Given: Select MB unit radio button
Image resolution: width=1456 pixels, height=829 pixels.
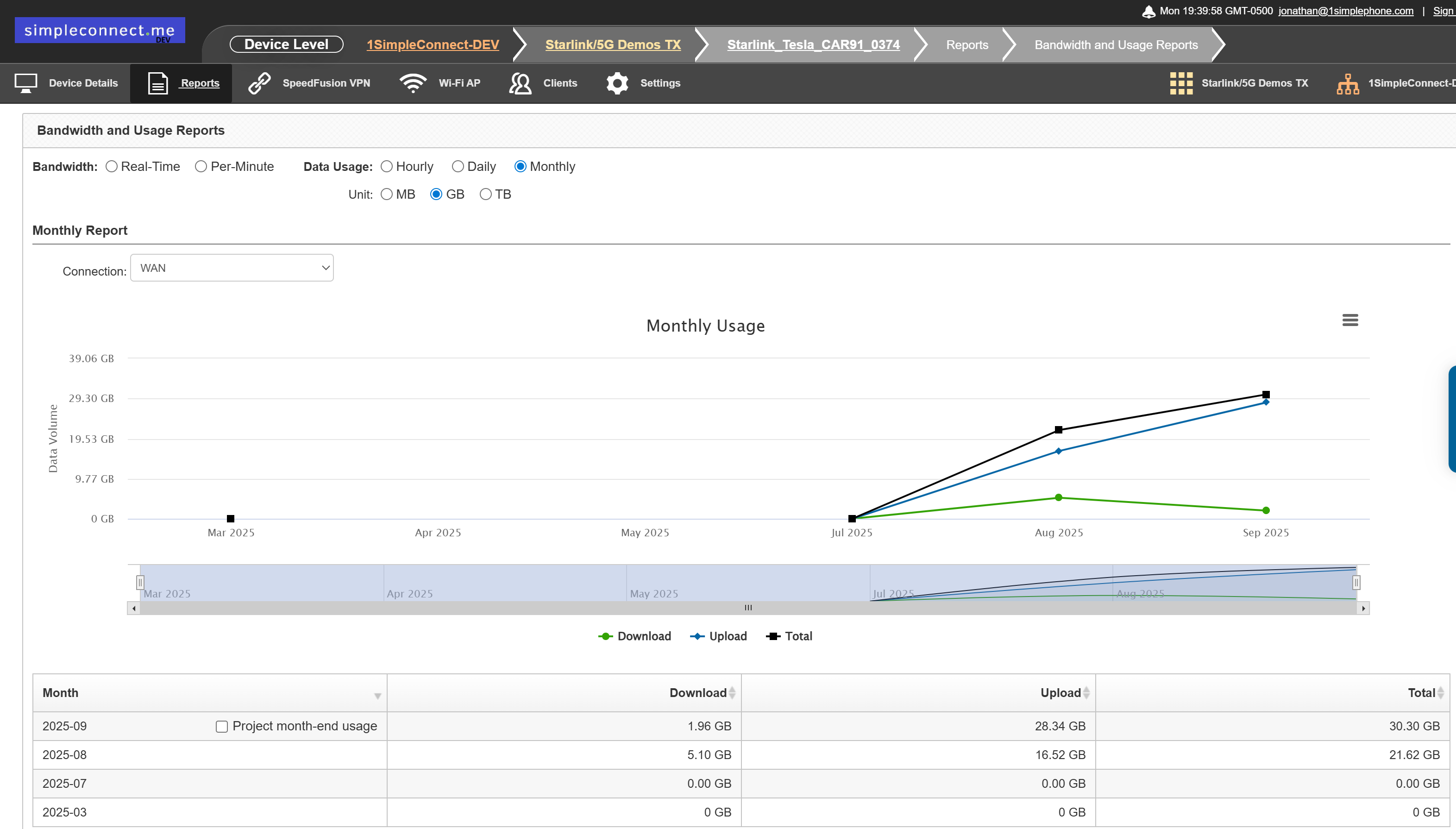Looking at the screenshot, I should pyautogui.click(x=387, y=194).
